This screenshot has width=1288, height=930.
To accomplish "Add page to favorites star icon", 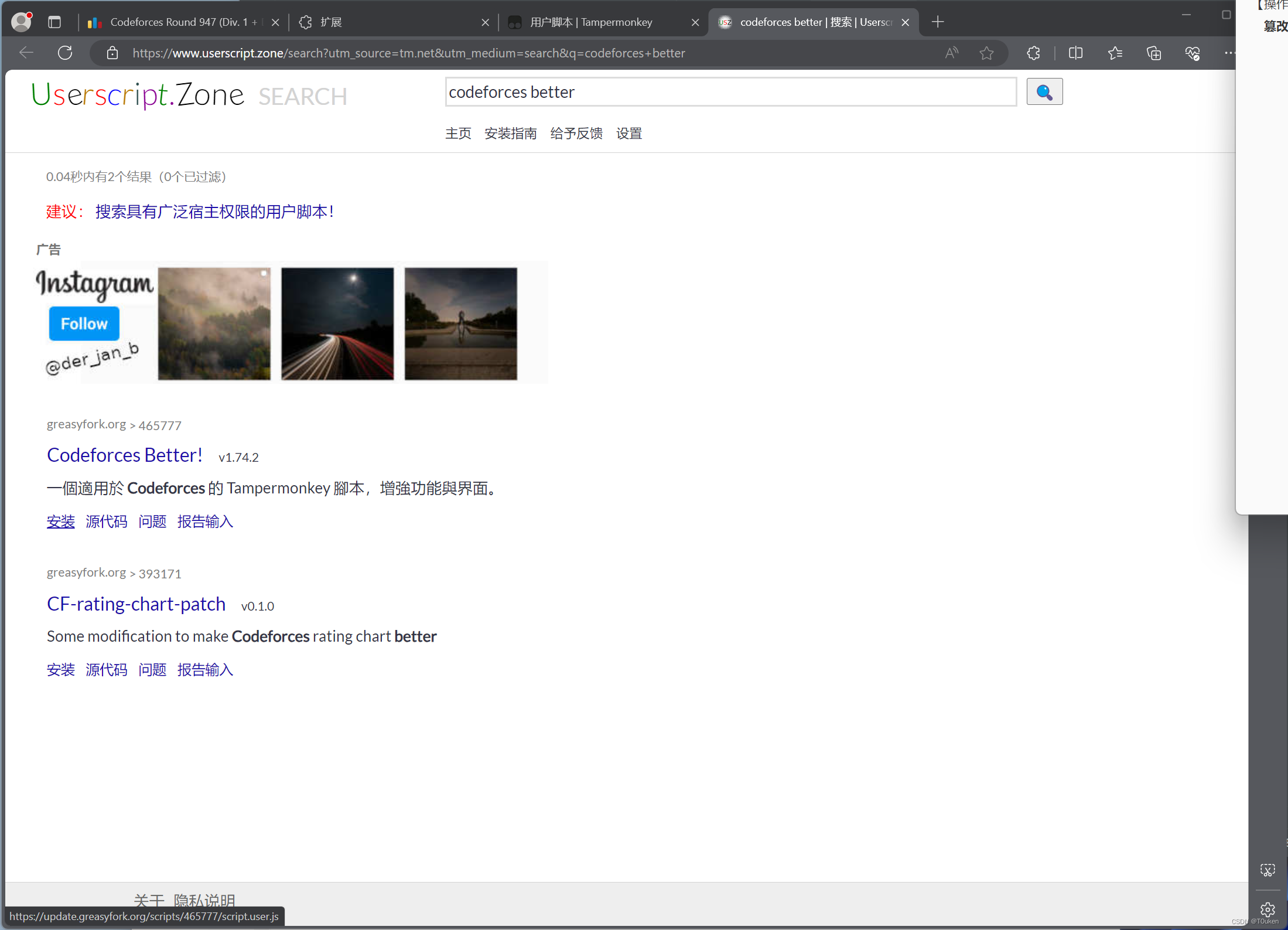I will pyautogui.click(x=986, y=53).
